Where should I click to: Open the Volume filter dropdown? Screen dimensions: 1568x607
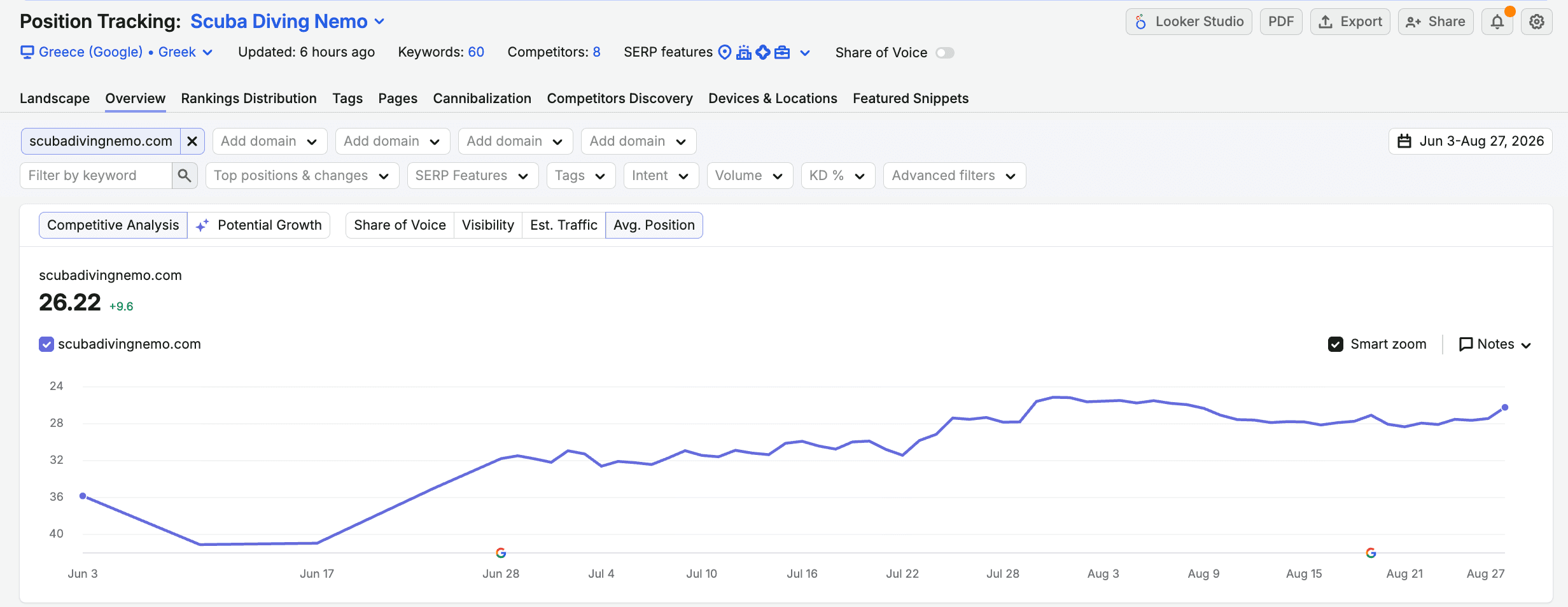tap(750, 176)
